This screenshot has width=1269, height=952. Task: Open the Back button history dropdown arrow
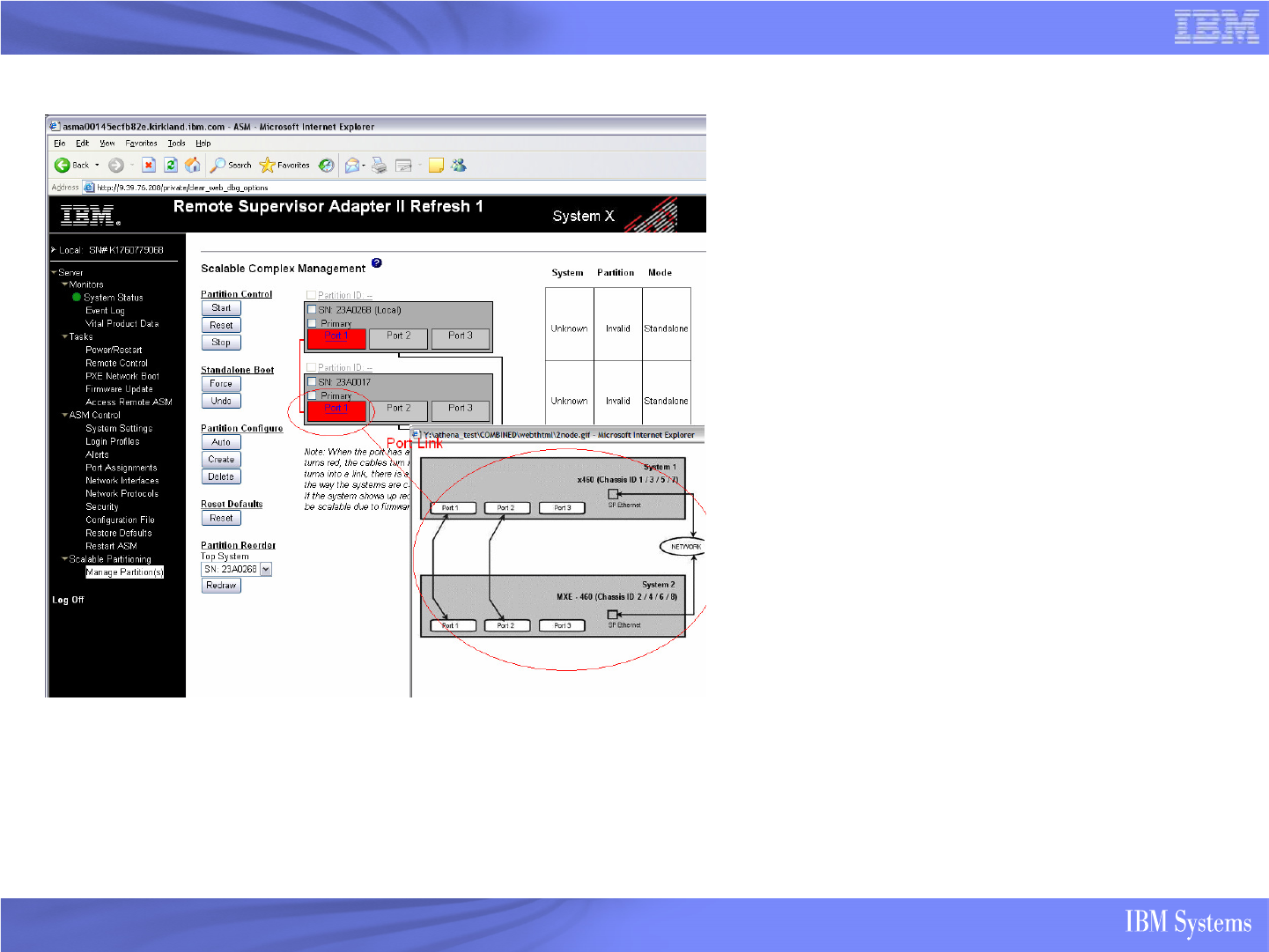click(97, 165)
